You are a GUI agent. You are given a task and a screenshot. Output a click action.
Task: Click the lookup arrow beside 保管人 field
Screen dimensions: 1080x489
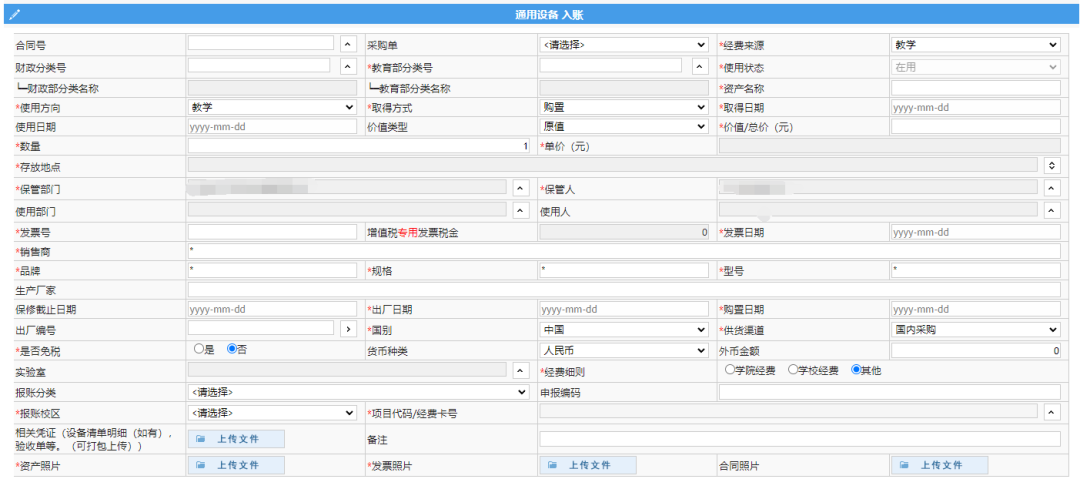click(x=1051, y=187)
